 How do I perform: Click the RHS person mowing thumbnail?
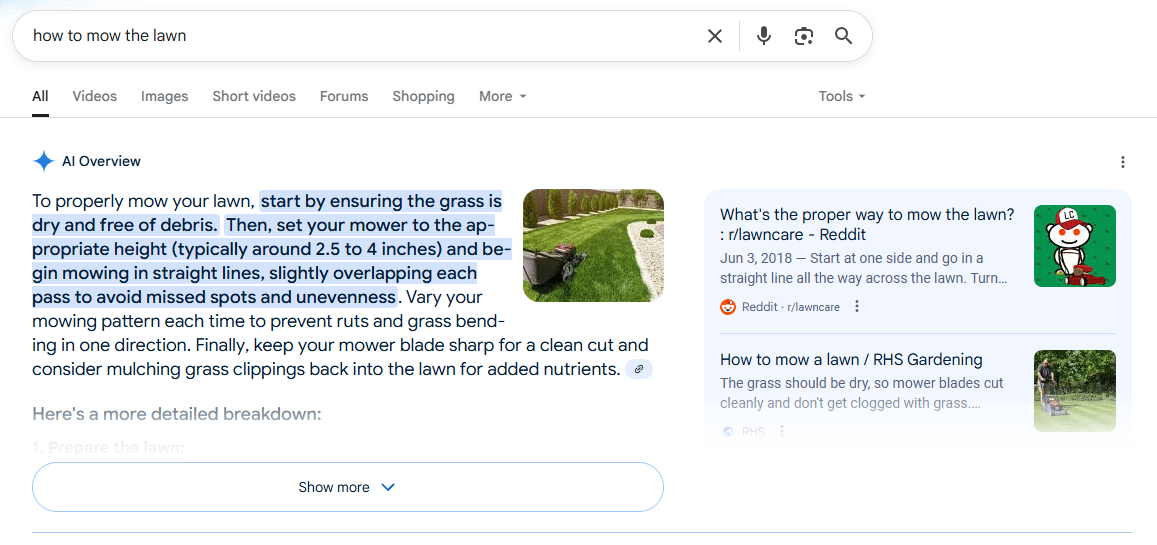tap(1075, 391)
